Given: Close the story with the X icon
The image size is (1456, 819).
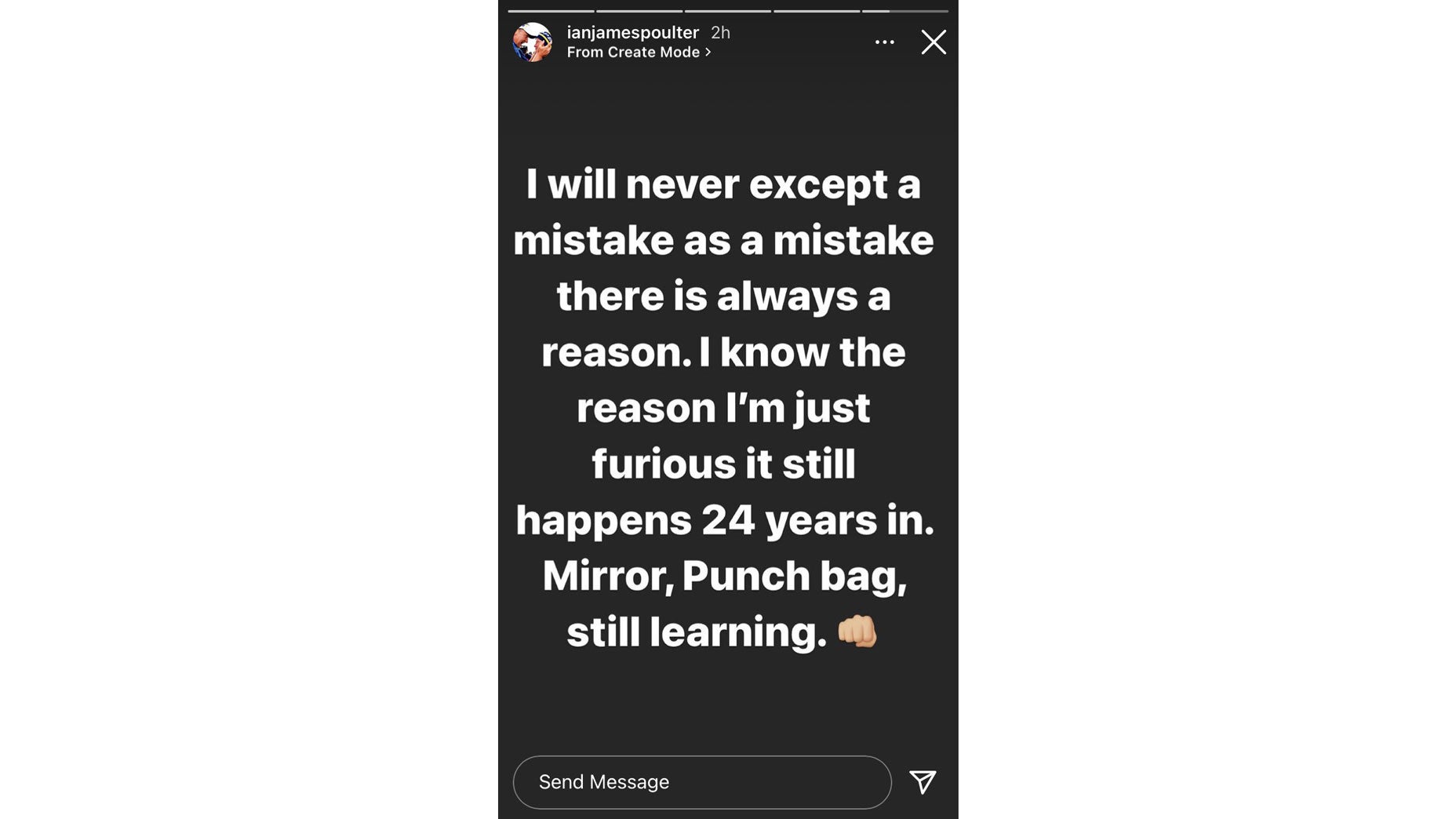Looking at the screenshot, I should 934,42.
